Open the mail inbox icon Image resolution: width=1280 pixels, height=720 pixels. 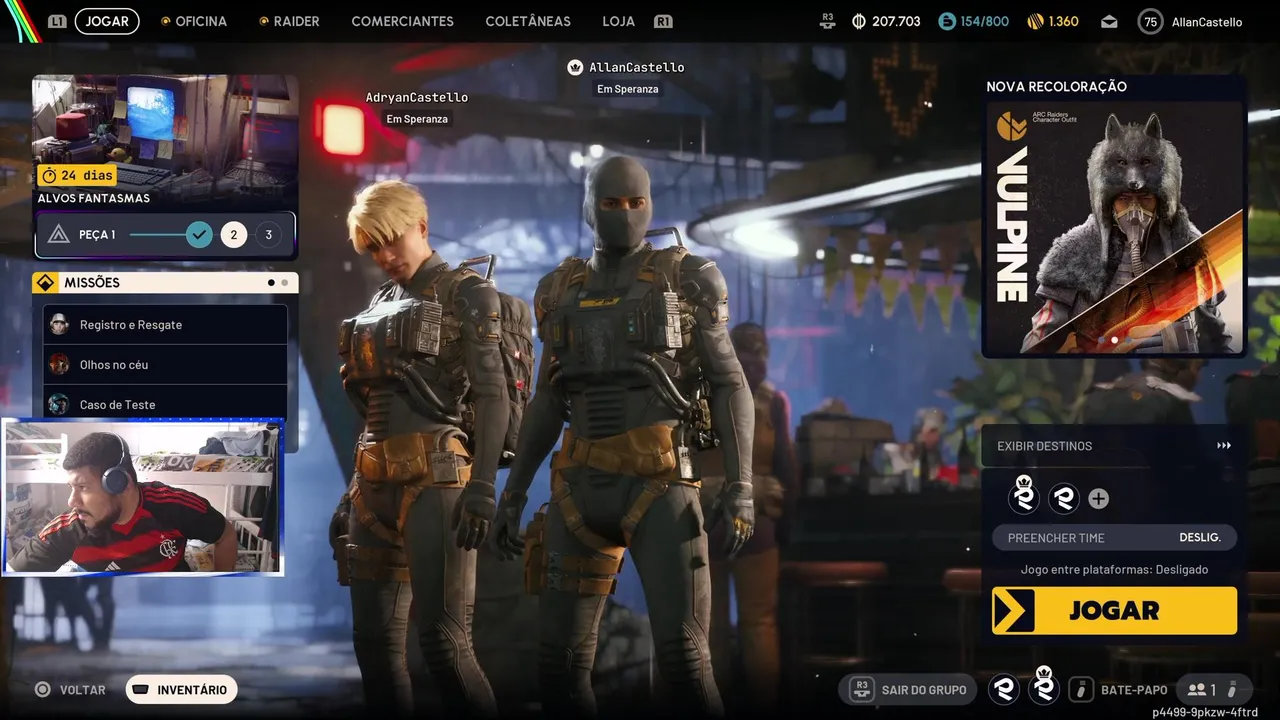click(x=1109, y=21)
